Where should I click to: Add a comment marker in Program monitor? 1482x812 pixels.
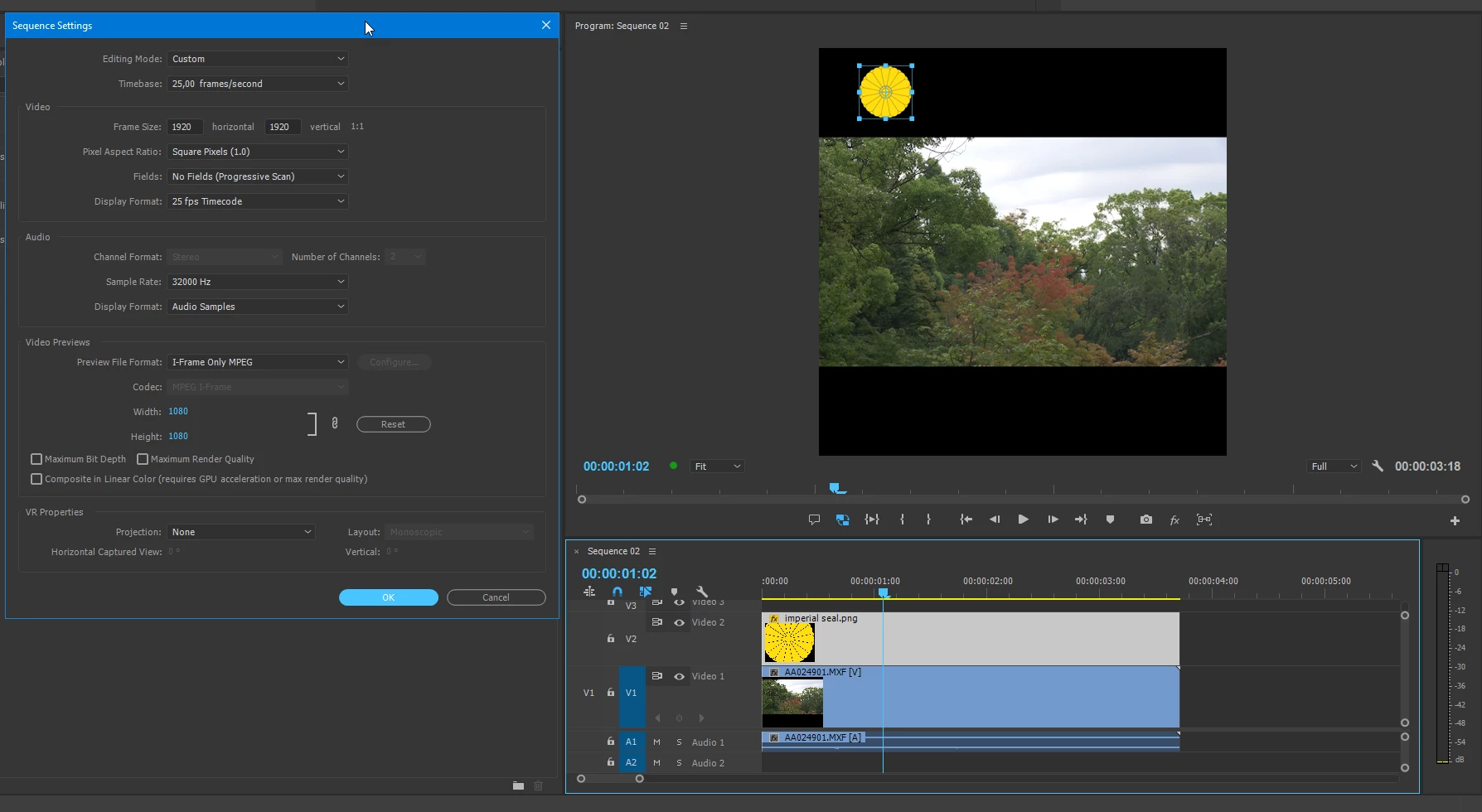[x=814, y=520]
